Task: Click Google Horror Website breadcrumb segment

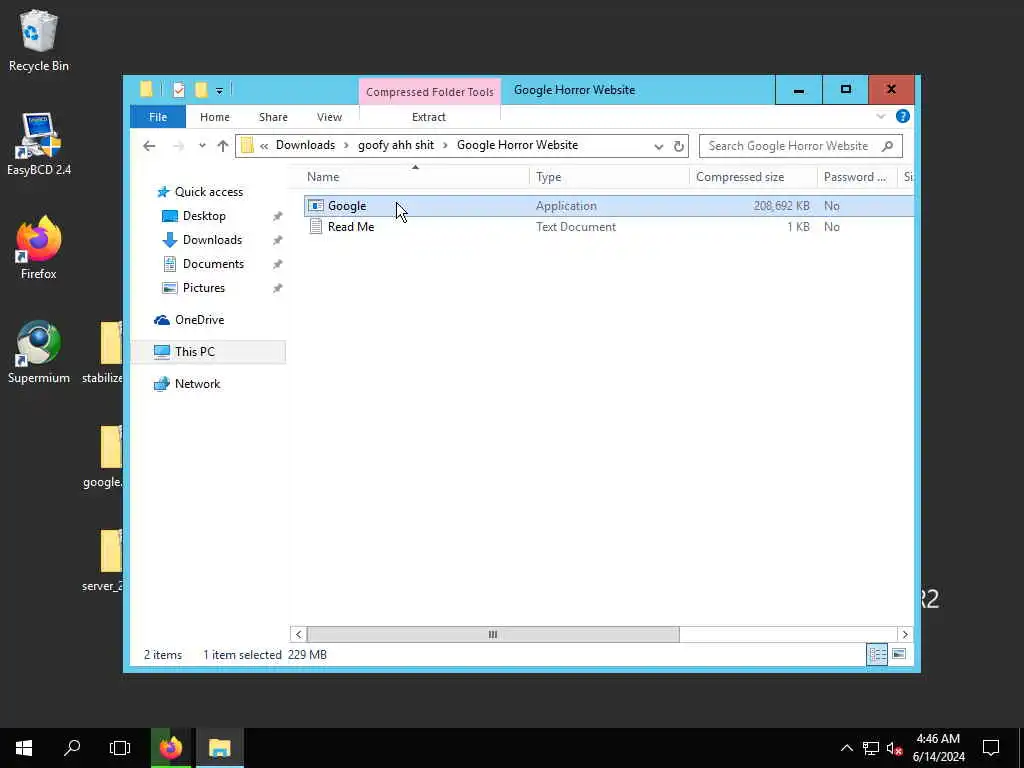Action: pyautogui.click(x=517, y=145)
